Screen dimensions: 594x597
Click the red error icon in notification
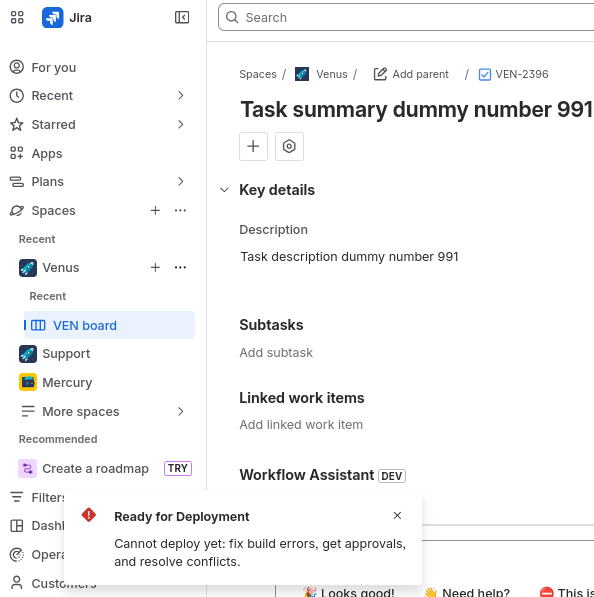click(x=89, y=515)
